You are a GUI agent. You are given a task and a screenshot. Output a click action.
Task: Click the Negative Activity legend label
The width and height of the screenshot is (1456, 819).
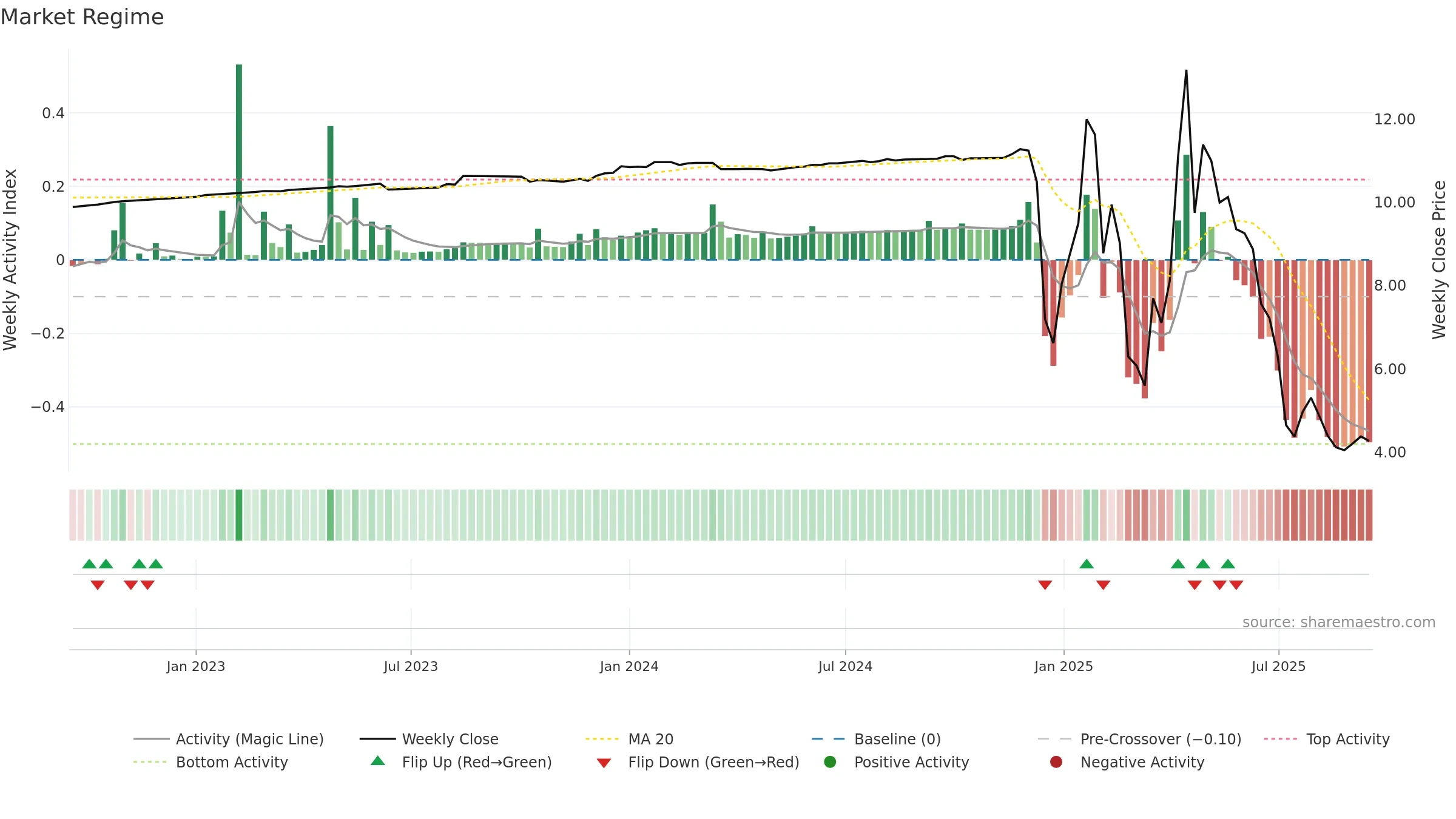(x=1142, y=762)
